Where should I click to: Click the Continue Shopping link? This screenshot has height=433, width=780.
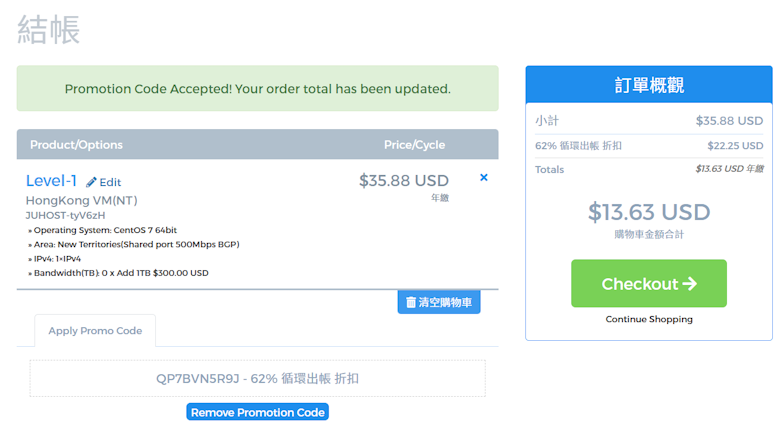[649, 319]
